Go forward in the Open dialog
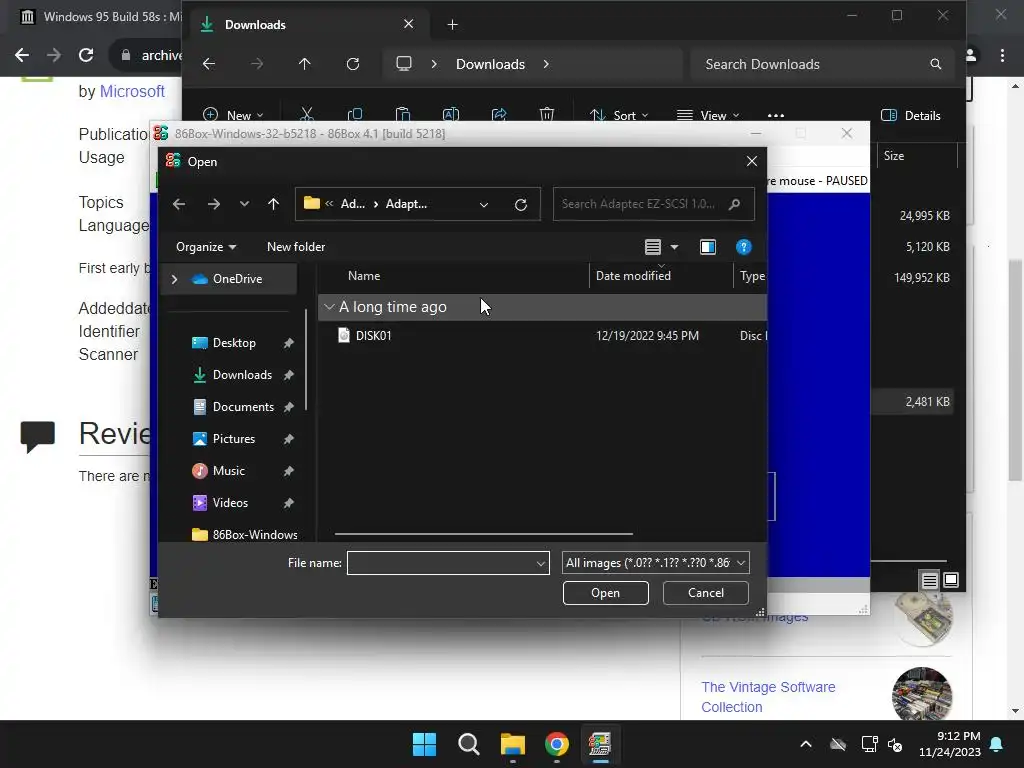Viewport: 1024px width, 768px height. tap(214, 204)
